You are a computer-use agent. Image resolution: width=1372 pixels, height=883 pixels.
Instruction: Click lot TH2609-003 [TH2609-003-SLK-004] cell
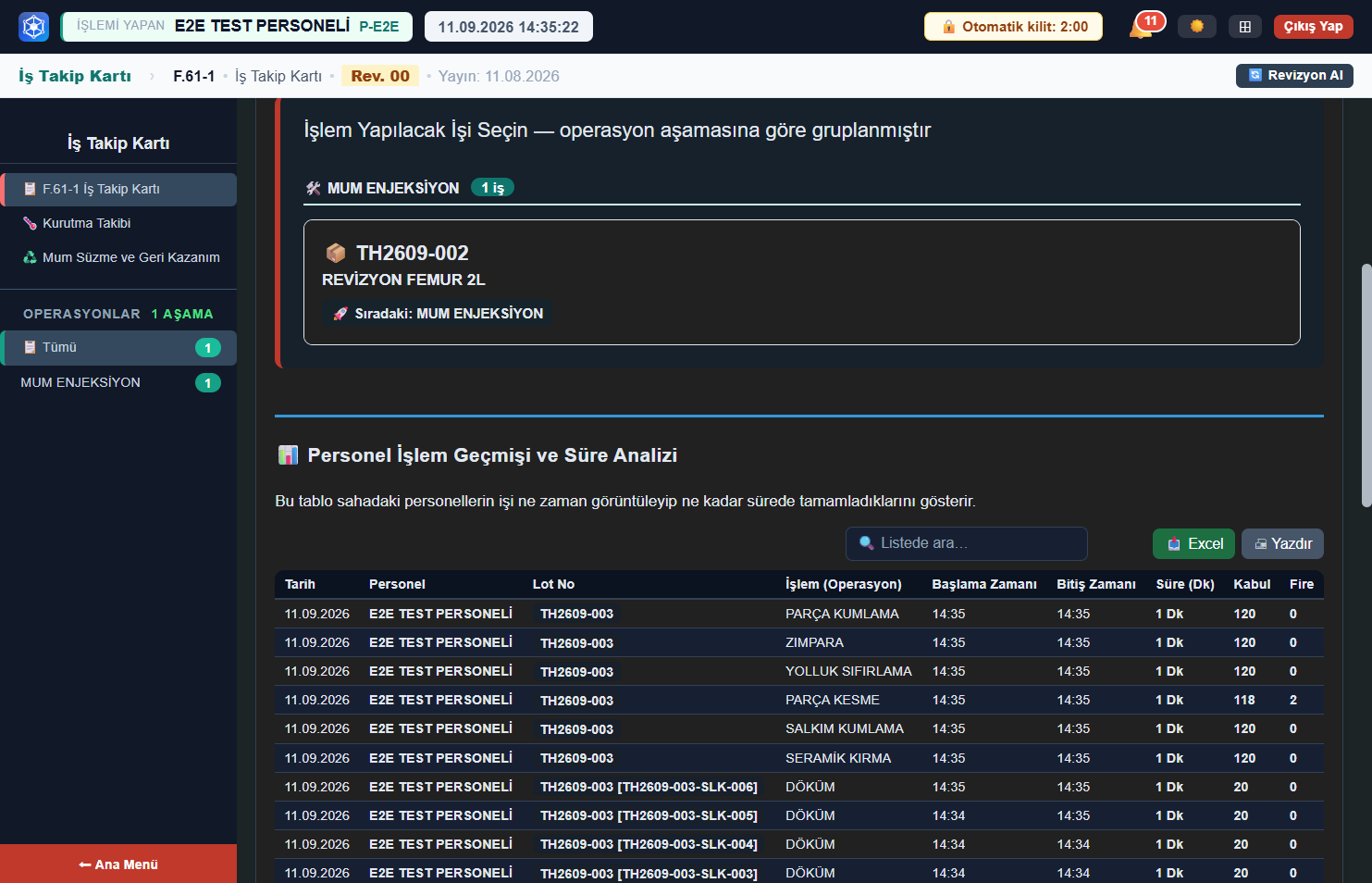pos(649,844)
